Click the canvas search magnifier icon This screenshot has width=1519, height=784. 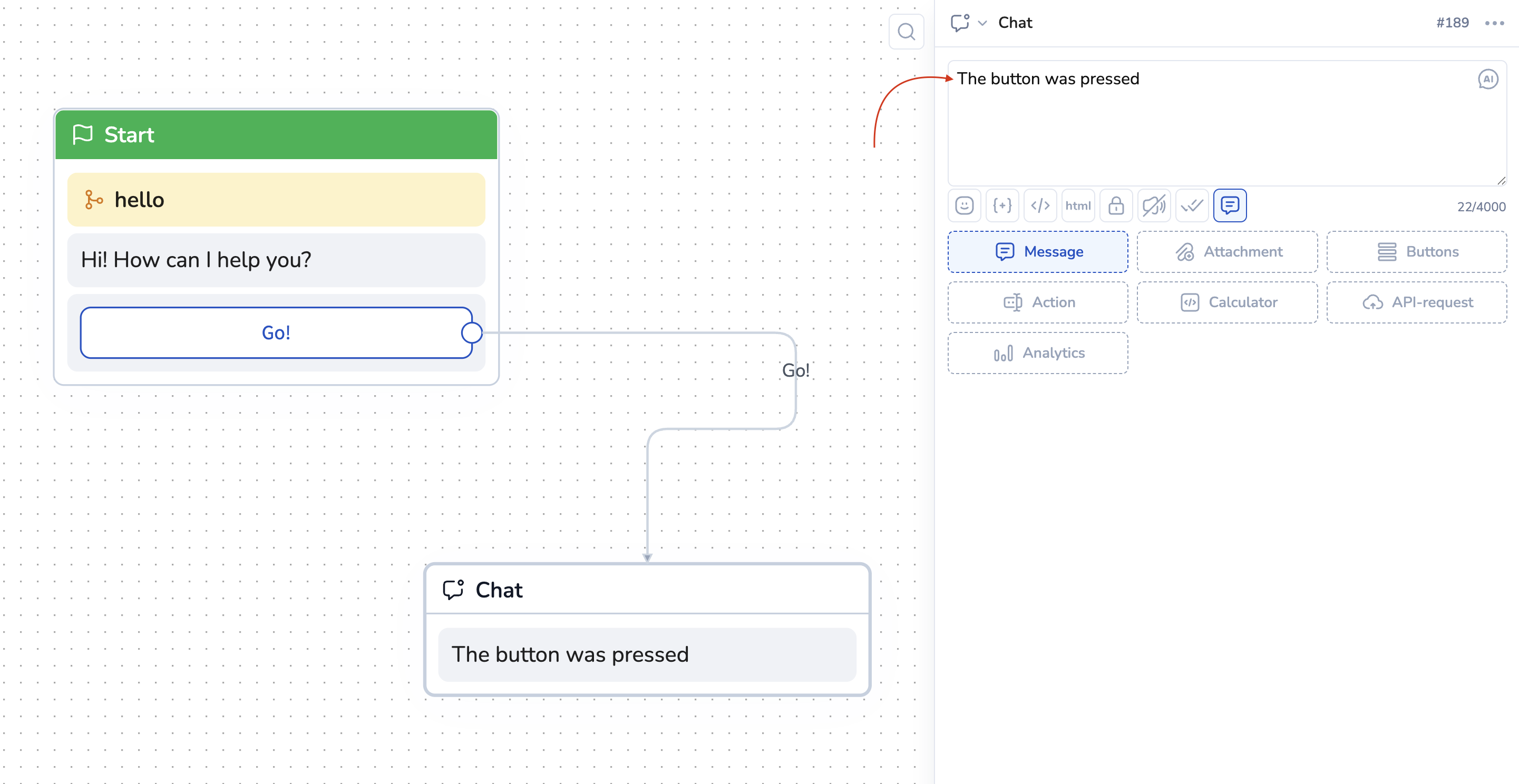905,31
